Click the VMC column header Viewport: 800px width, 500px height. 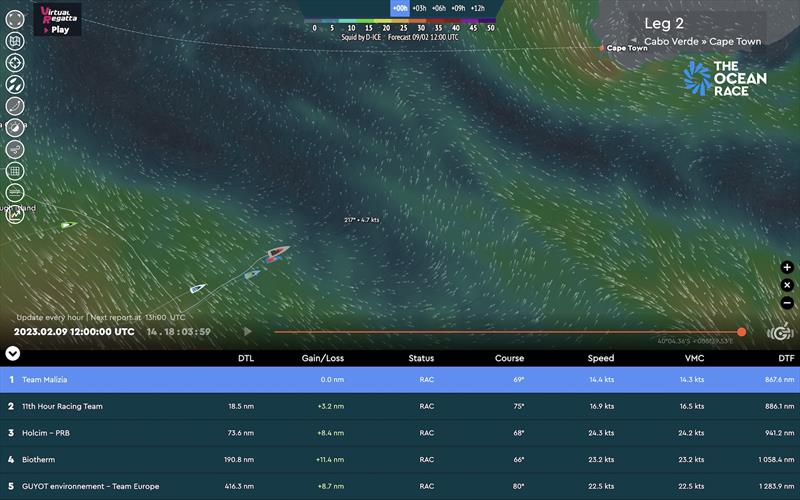coord(694,358)
